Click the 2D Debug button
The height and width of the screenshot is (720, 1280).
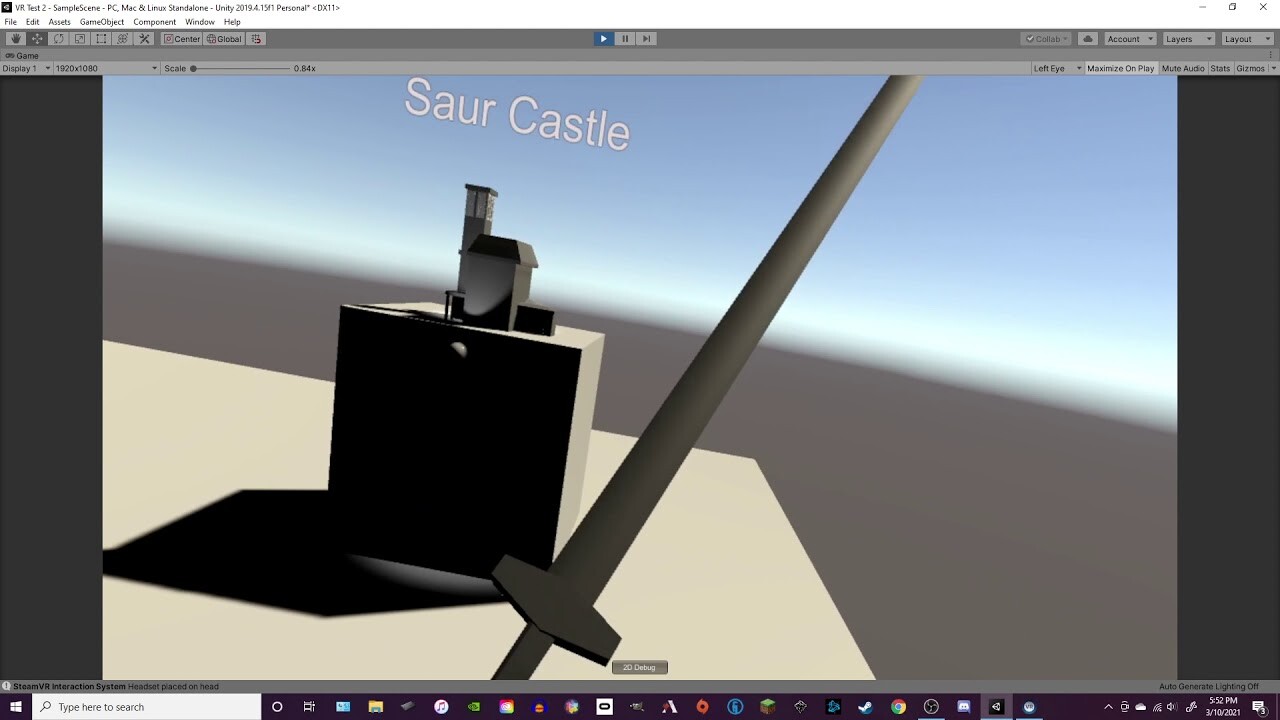tap(639, 667)
